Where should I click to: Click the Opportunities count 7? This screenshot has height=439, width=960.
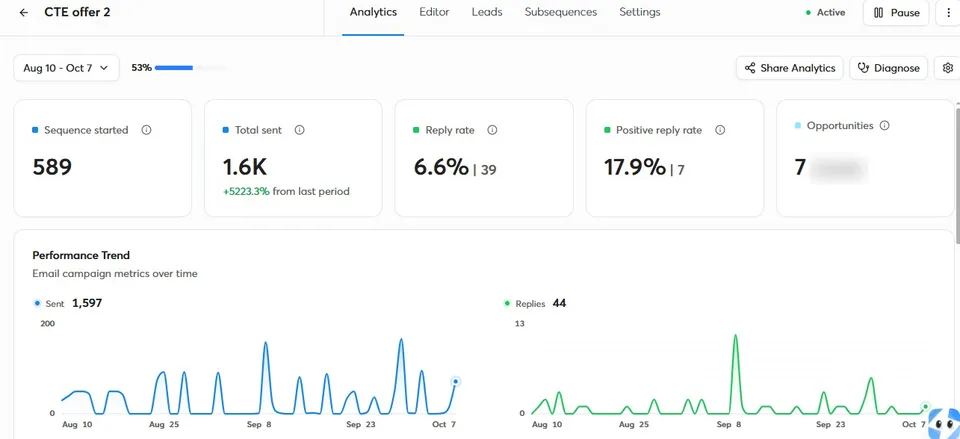click(800, 167)
